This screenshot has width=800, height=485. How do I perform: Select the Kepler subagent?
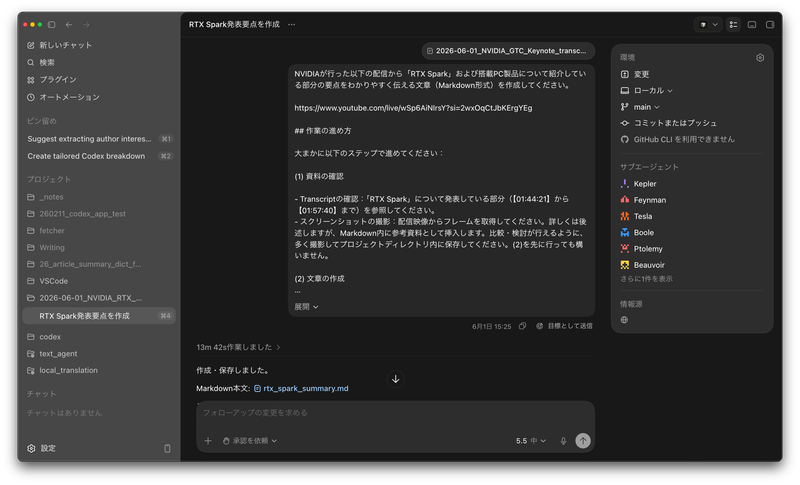point(639,184)
